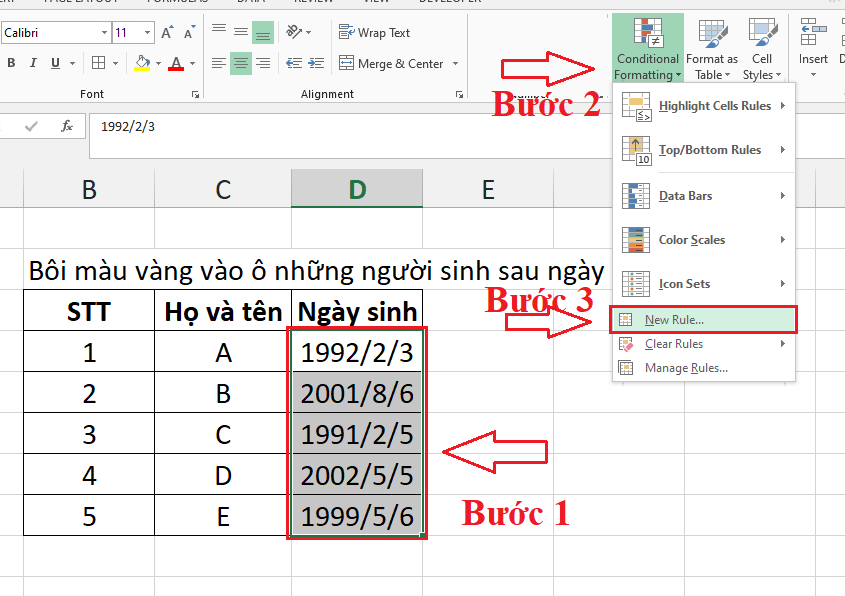
Task: Select column B header
Action: (89, 189)
